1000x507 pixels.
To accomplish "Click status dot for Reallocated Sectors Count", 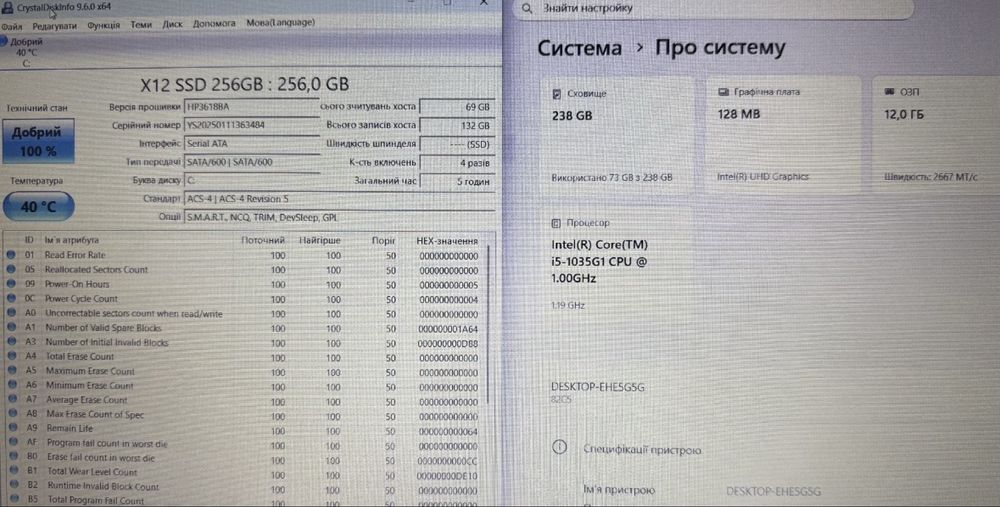I will click(11, 269).
